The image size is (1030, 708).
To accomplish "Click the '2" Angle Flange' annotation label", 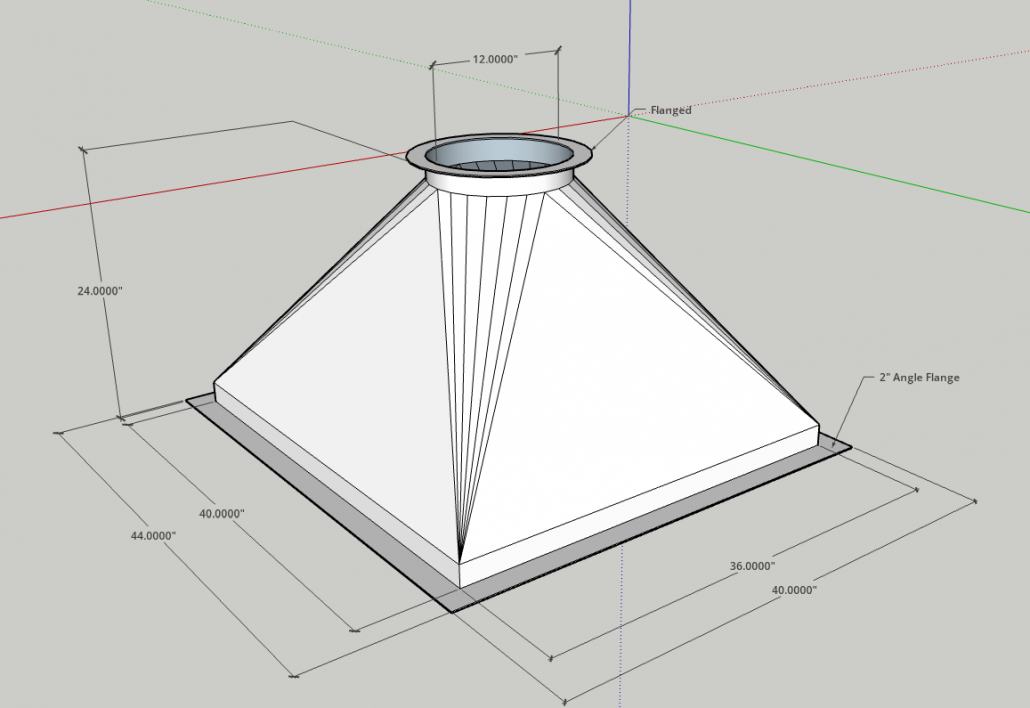I will tap(919, 378).
